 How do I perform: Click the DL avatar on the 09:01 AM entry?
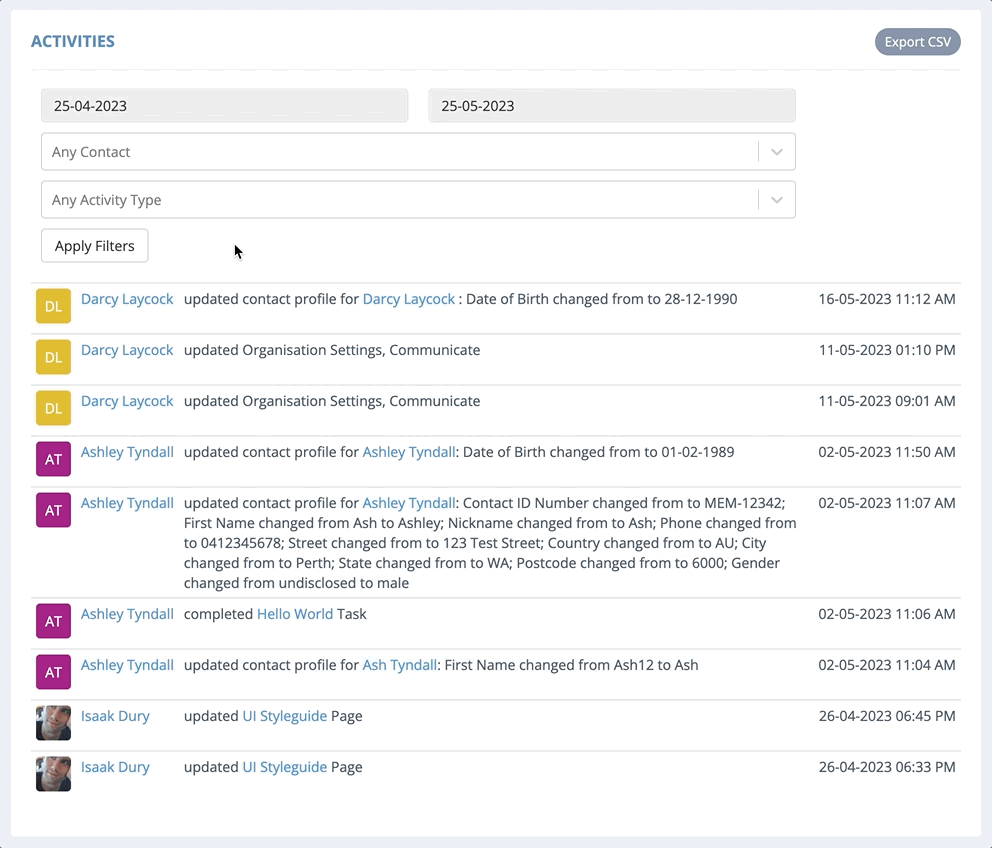[53, 408]
